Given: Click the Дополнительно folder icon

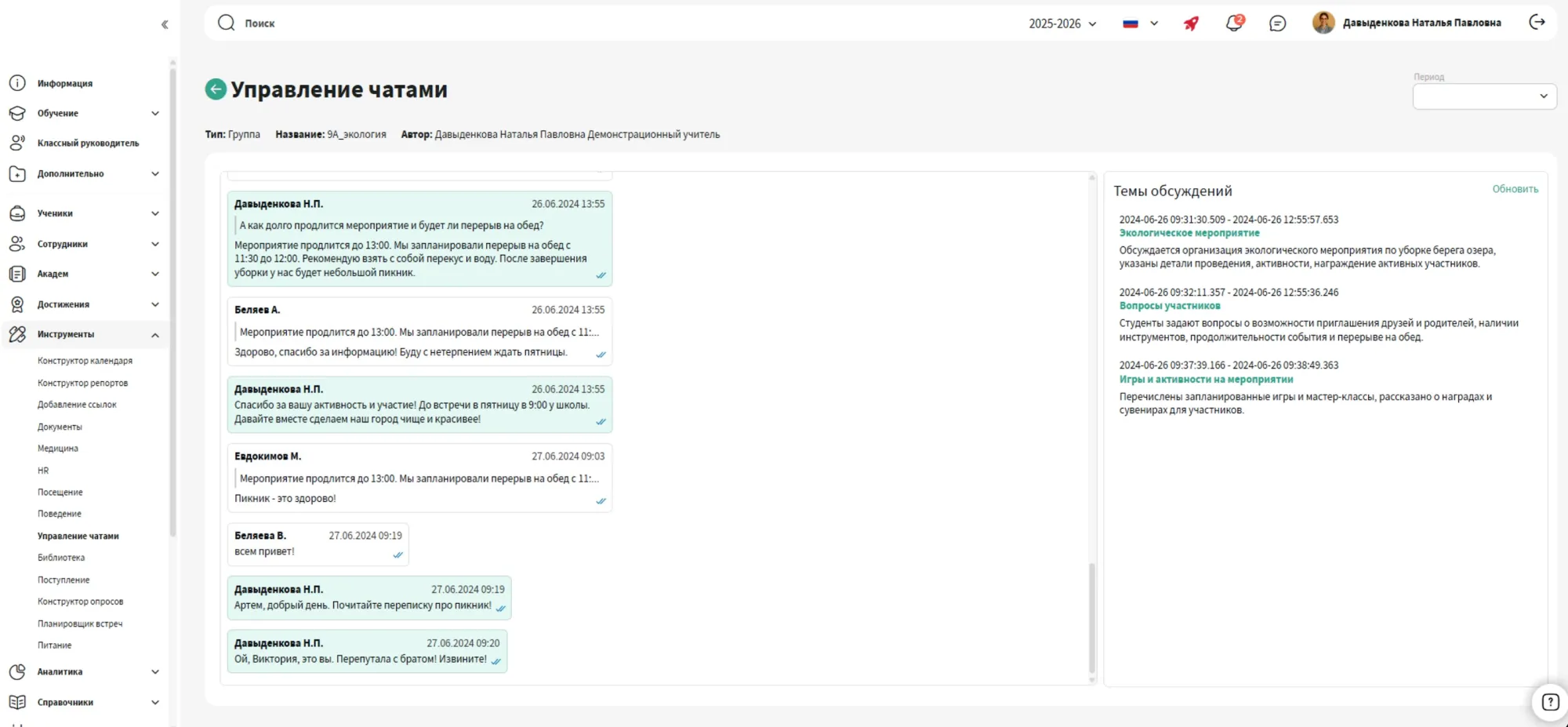Looking at the screenshot, I should pos(17,174).
